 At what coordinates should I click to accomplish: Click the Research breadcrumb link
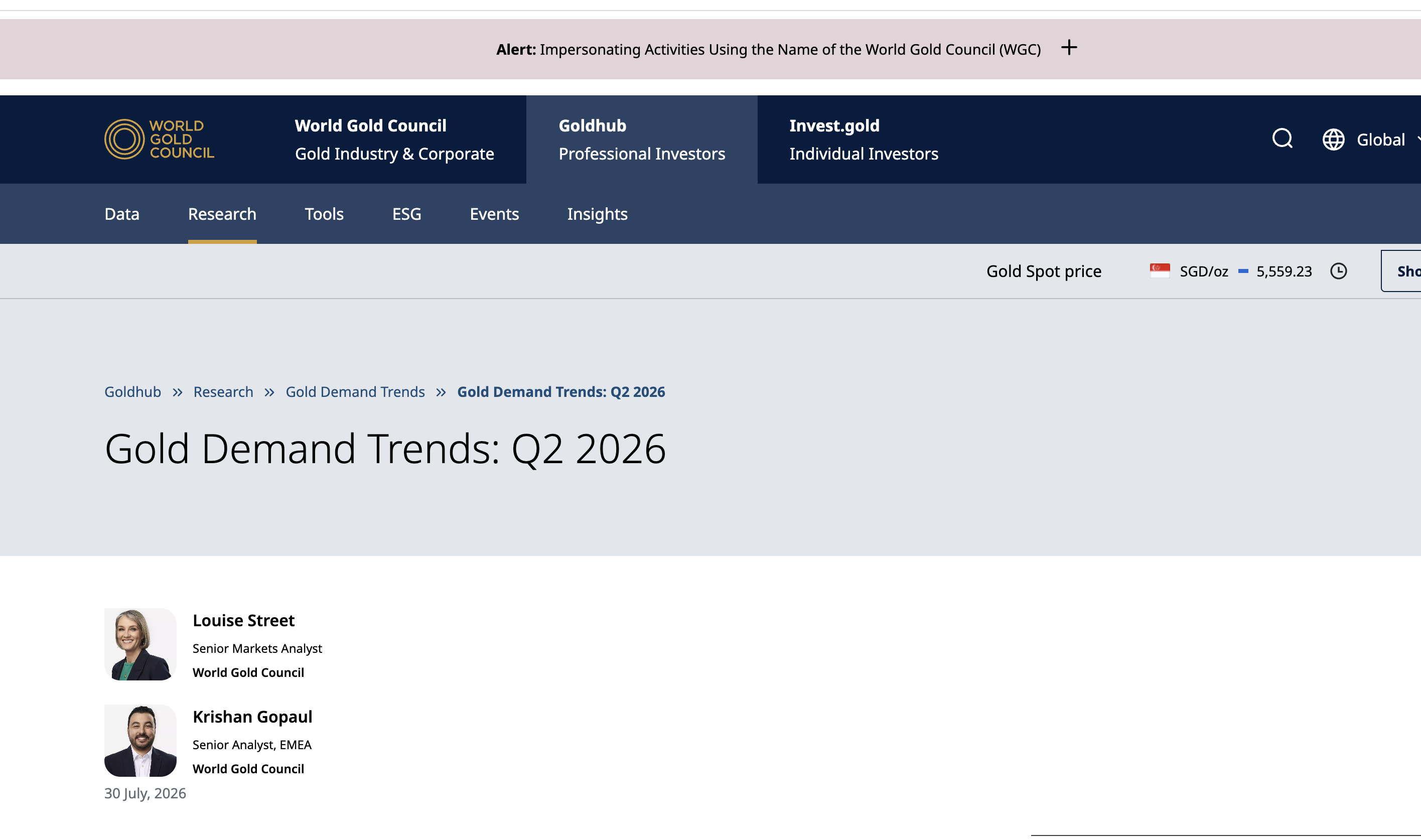click(223, 392)
